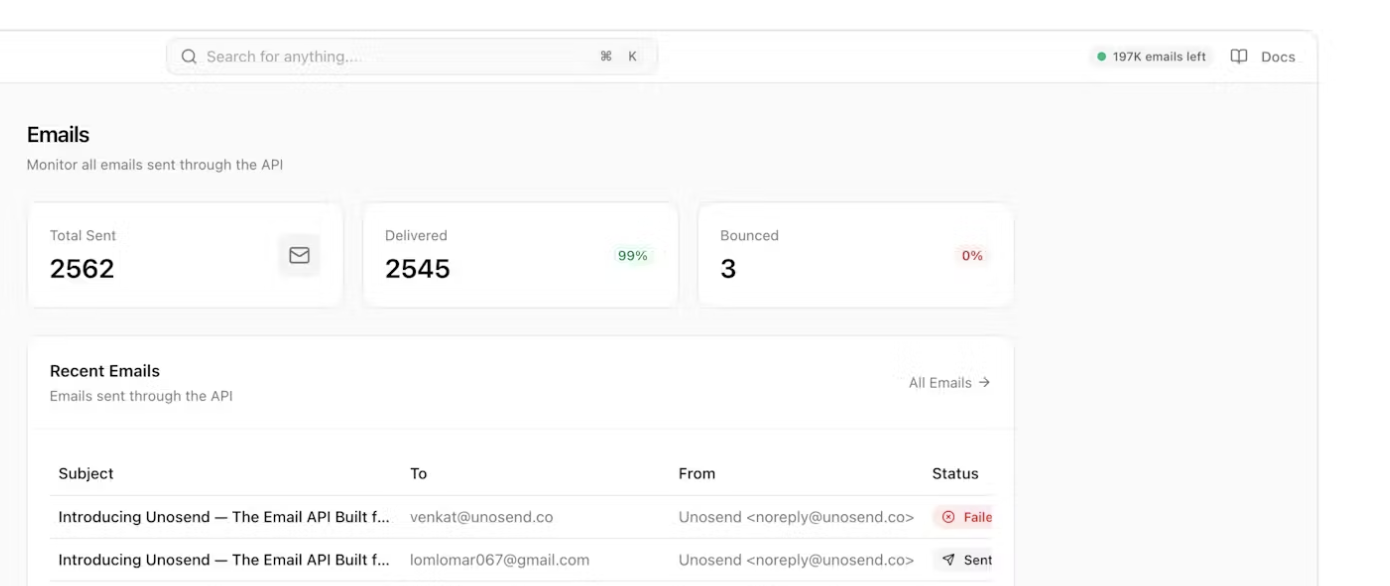Click the ⌘ K shortcut hint

click(618, 57)
